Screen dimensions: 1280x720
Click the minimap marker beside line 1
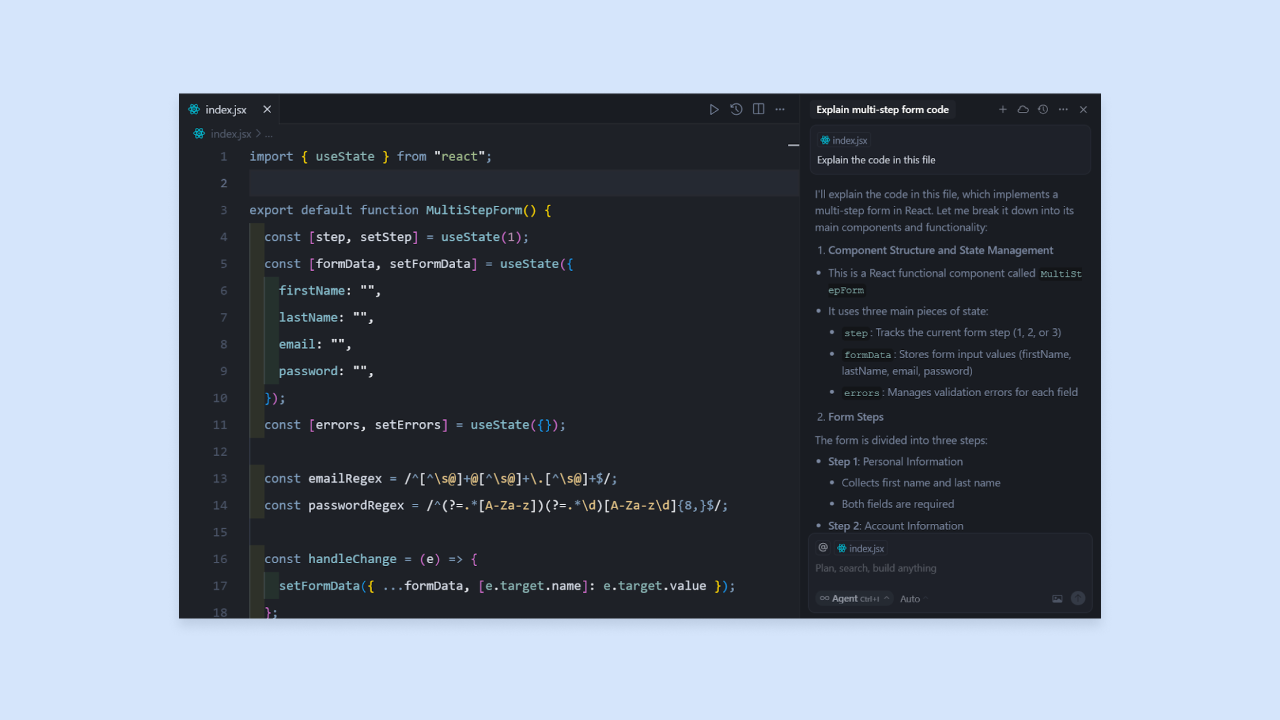pos(793,146)
